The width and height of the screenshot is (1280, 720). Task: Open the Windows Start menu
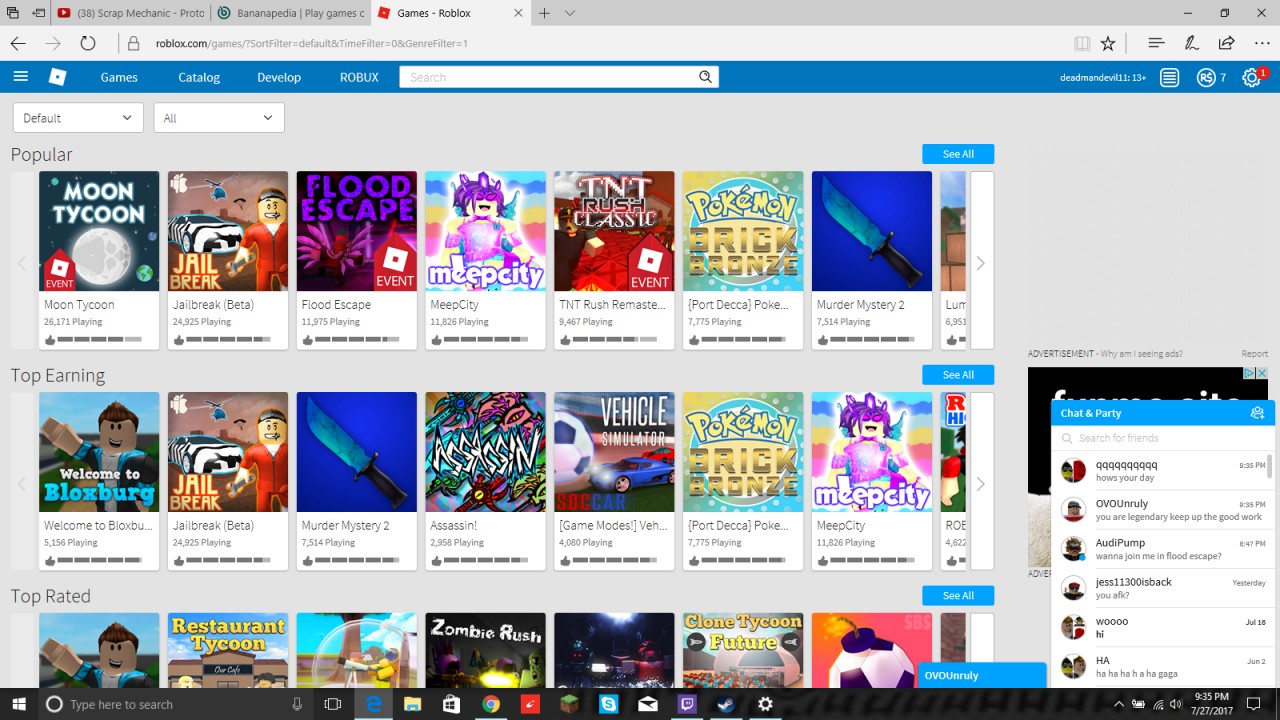coord(19,704)
